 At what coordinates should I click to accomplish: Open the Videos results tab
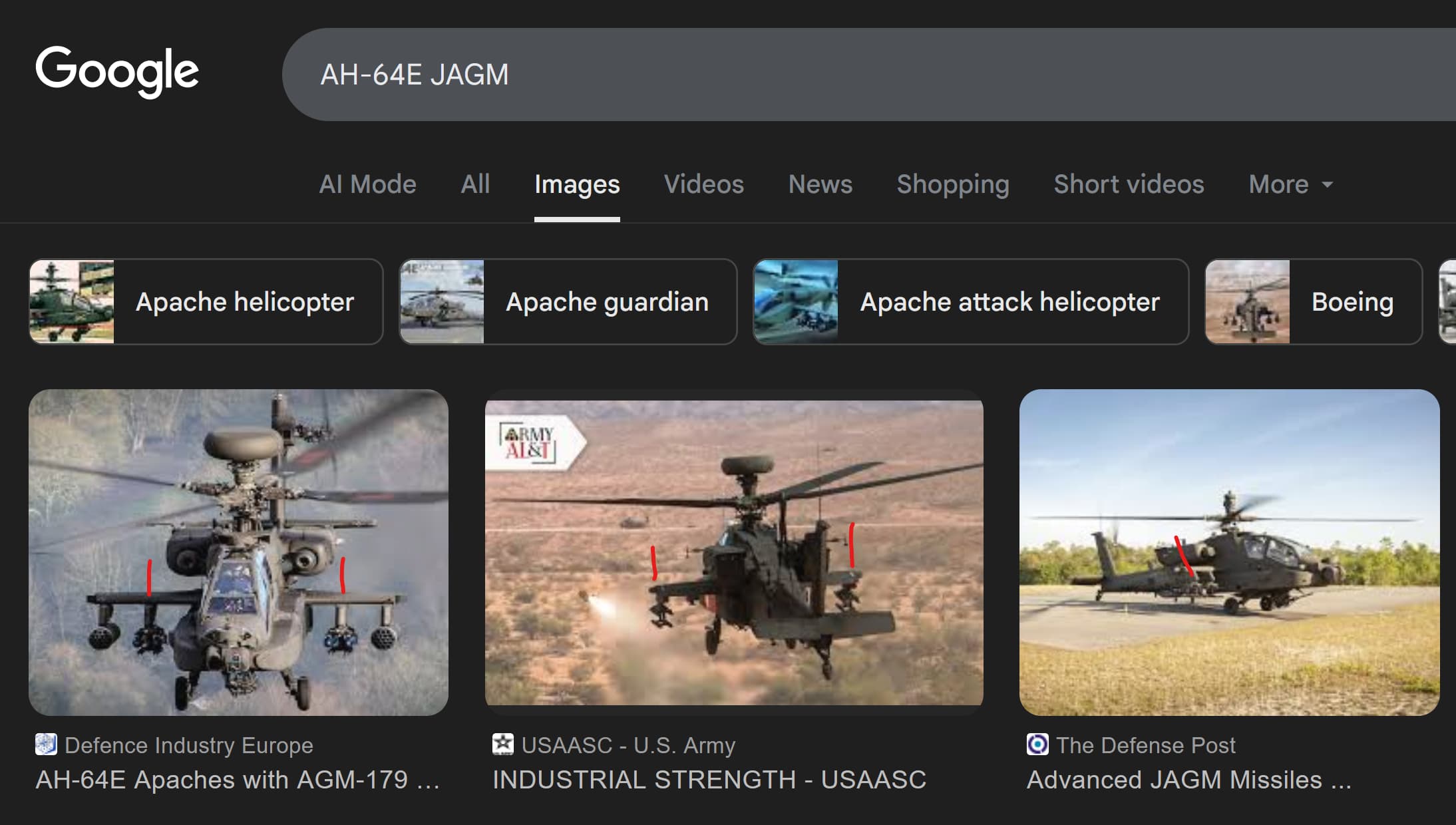[x=703, y=184]
